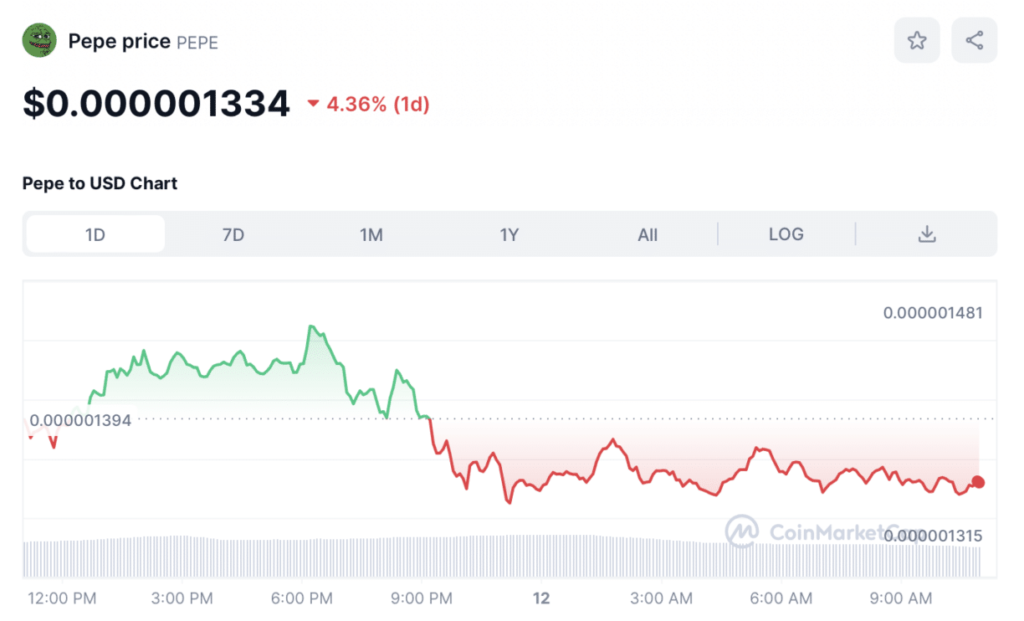Switch to the 7D timeframe

click(233, 234)
